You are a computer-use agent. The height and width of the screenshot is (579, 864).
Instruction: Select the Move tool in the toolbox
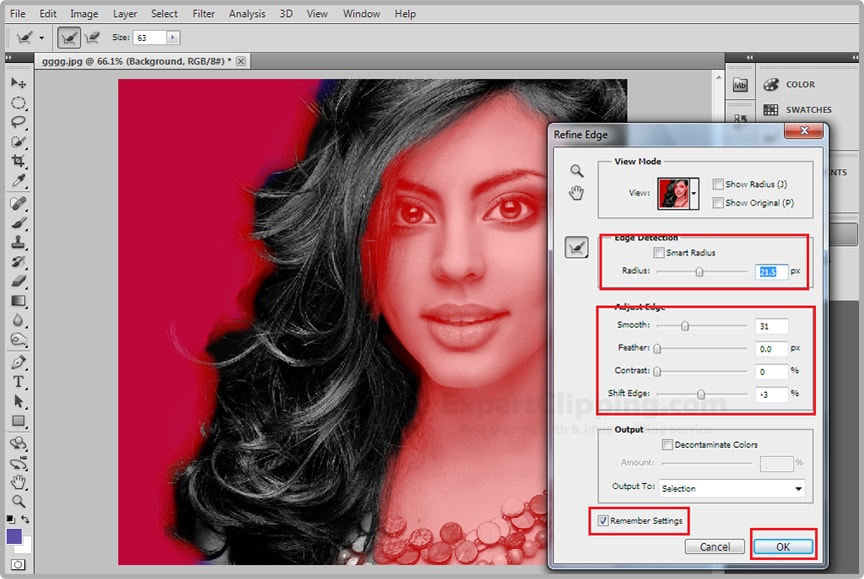pos(18,83)
